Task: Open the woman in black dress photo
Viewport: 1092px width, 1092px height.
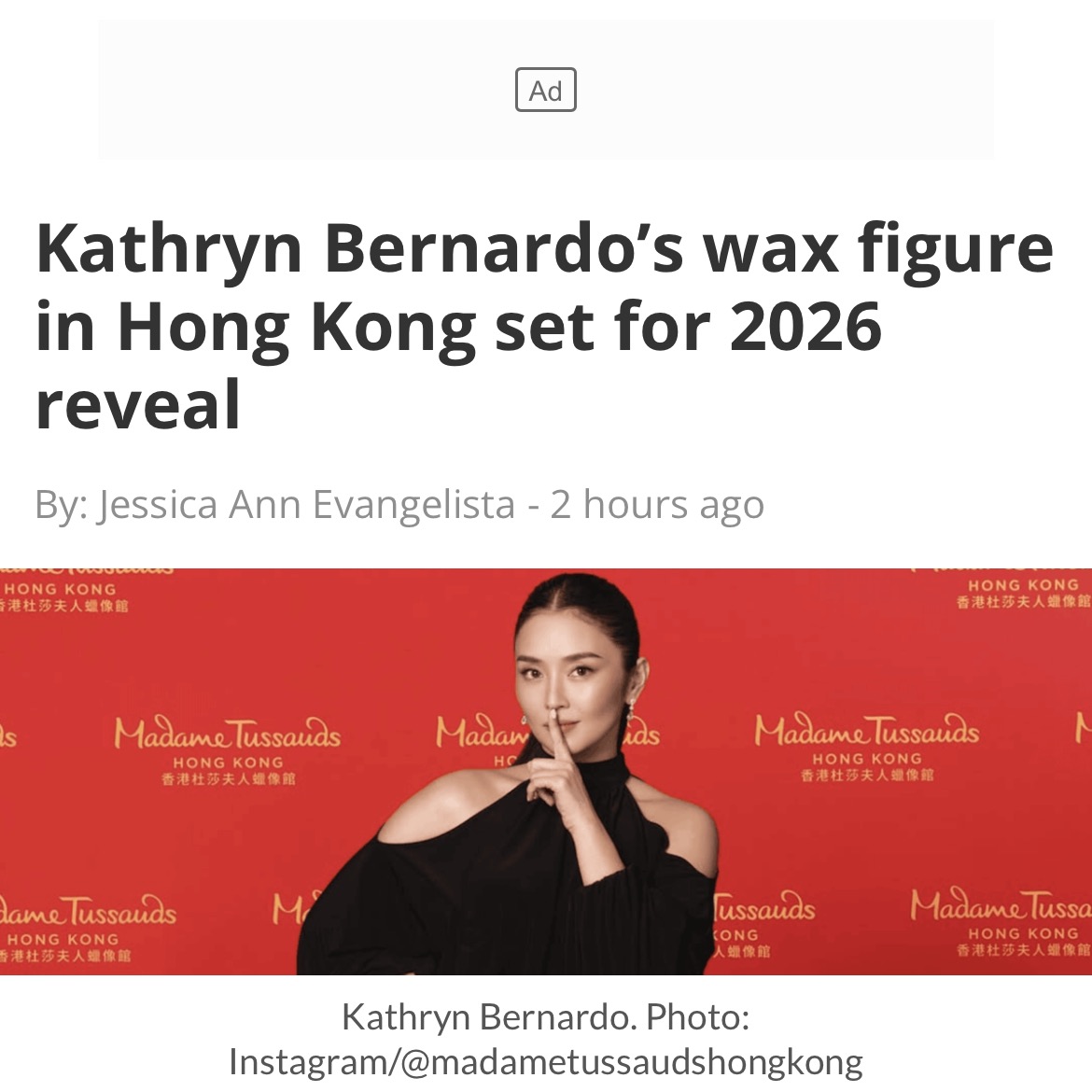Action: [546, 771]
